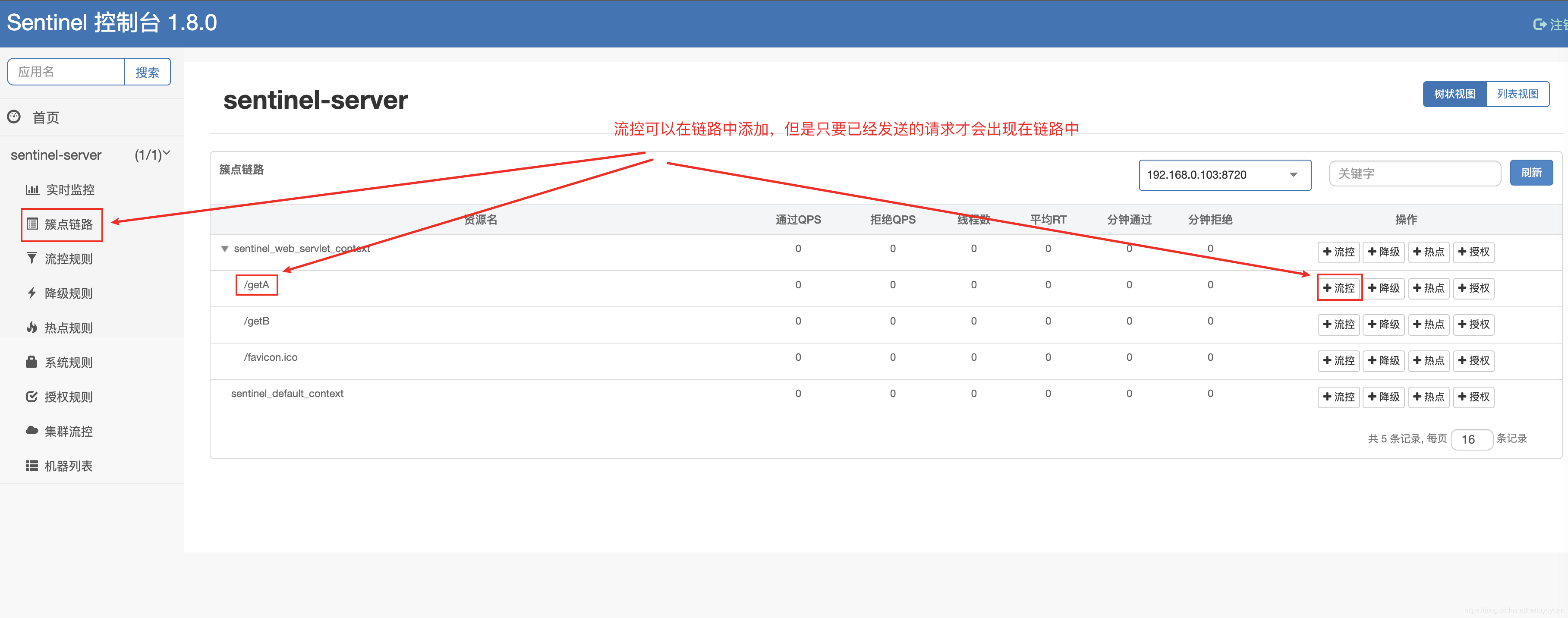Click the home dashboard icon beside 首页
Image resolution: width=1568 pixels, height=618 pixels.
[15, 116]
